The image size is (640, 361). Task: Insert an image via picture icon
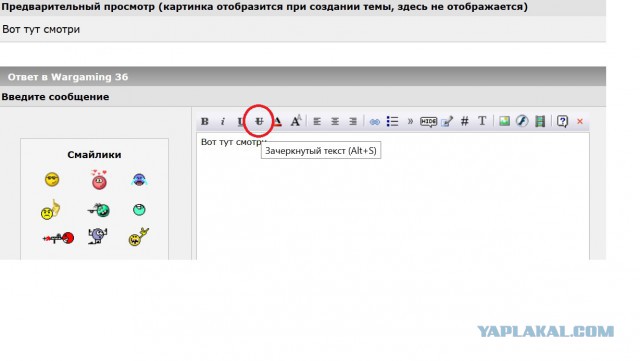pyautogui.click(x=504, y=121)
